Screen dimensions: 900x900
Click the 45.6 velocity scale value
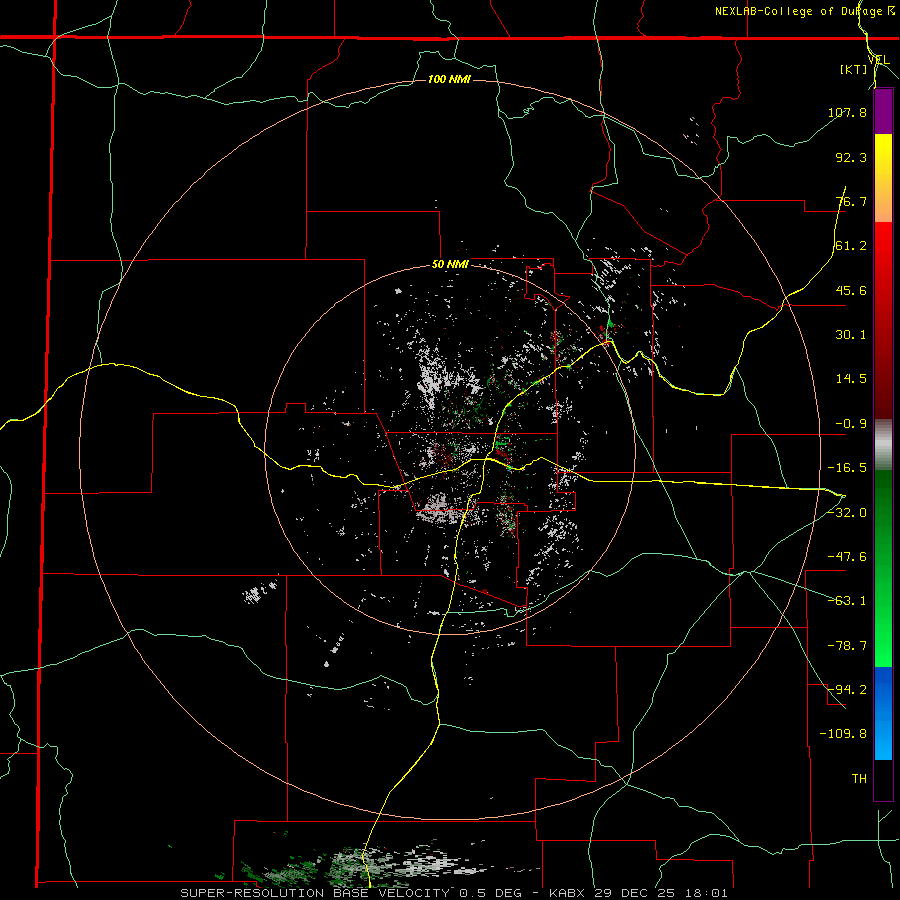(x=851, y=290)
